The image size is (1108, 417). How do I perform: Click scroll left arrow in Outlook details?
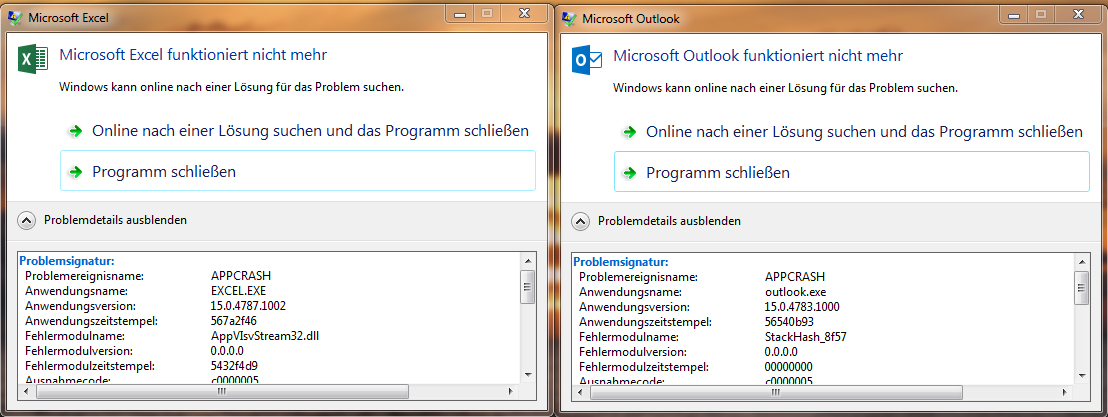(x=579, y=392)
